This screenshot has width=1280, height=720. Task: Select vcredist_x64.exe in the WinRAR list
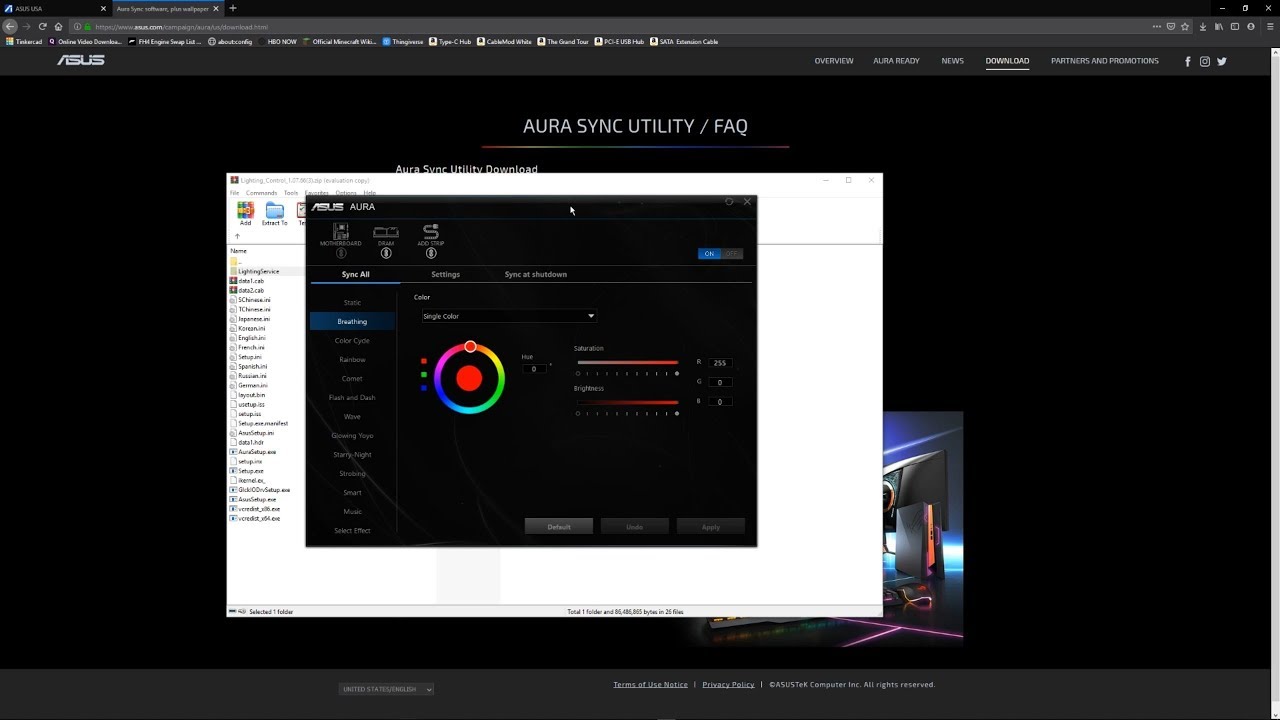click(255, 518)
